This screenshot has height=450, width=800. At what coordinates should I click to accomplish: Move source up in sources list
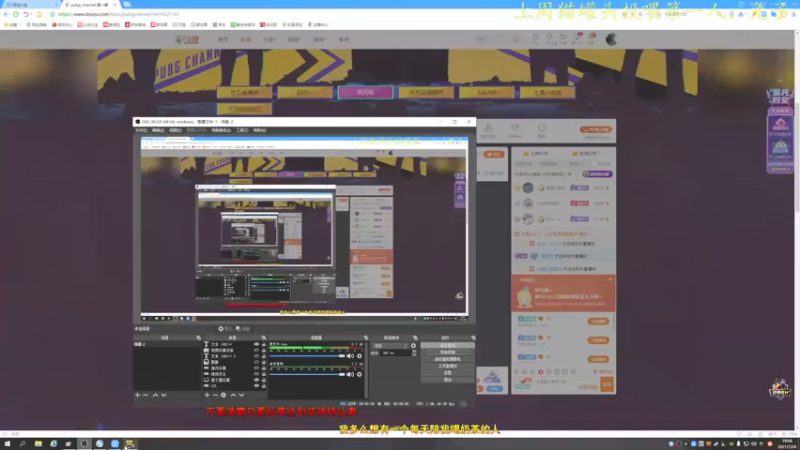(233, 395)
